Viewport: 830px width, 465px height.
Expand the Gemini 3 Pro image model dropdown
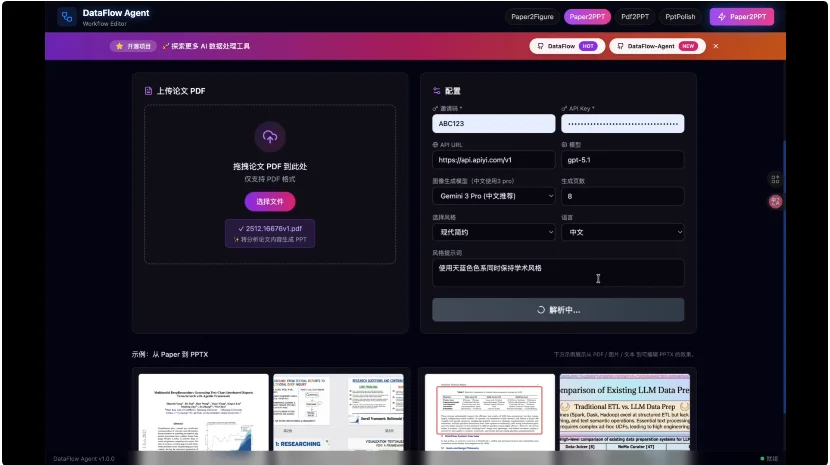(493, 196)
